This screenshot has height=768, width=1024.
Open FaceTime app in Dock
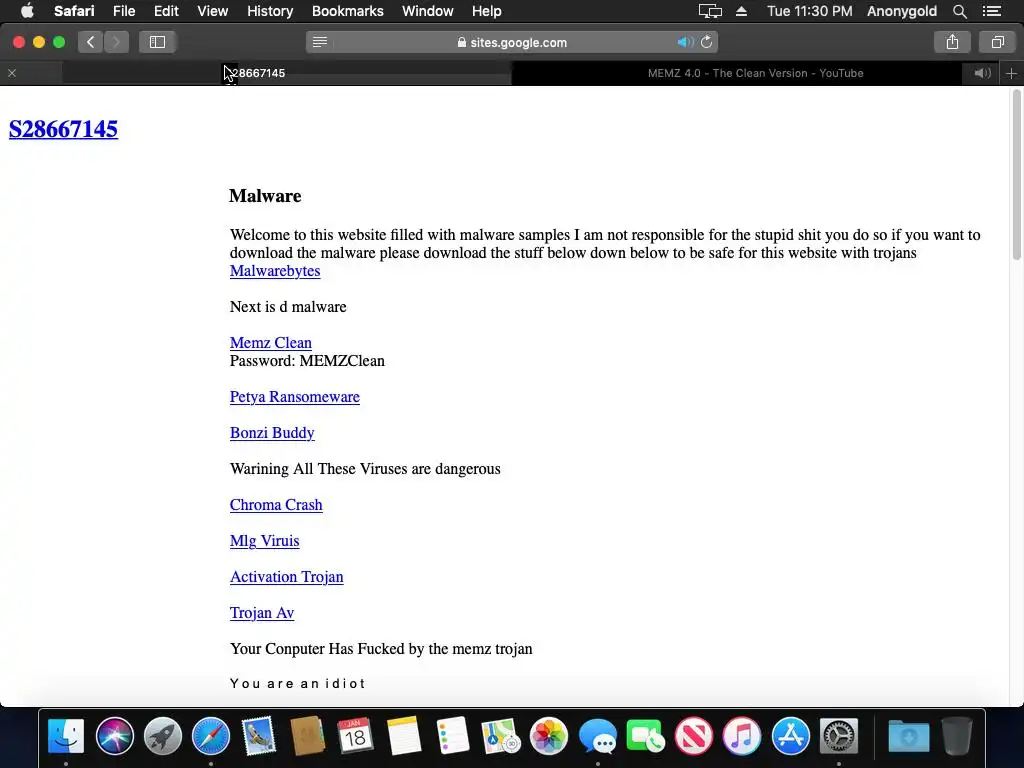pyautogui.click(x=645, y=736)
